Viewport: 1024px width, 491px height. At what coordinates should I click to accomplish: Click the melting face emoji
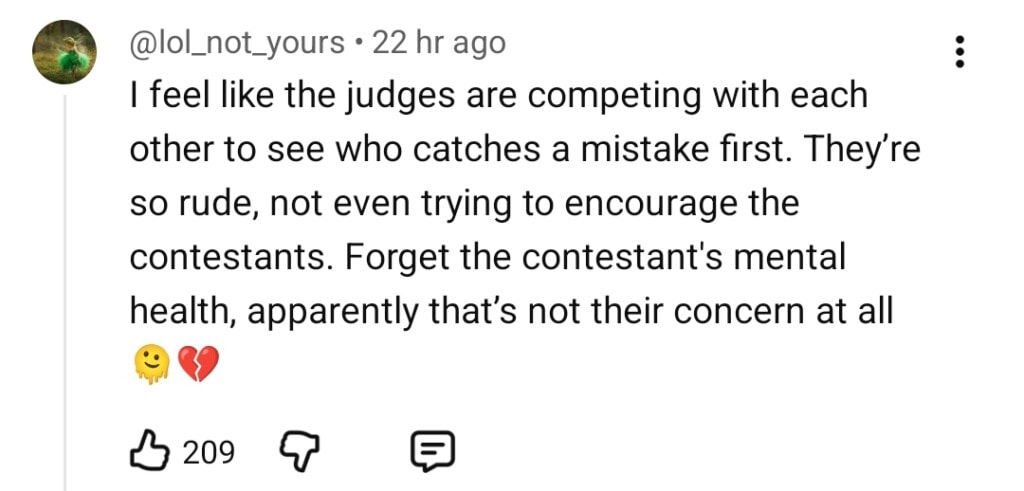pyautogui.click(x=148, y=367)
